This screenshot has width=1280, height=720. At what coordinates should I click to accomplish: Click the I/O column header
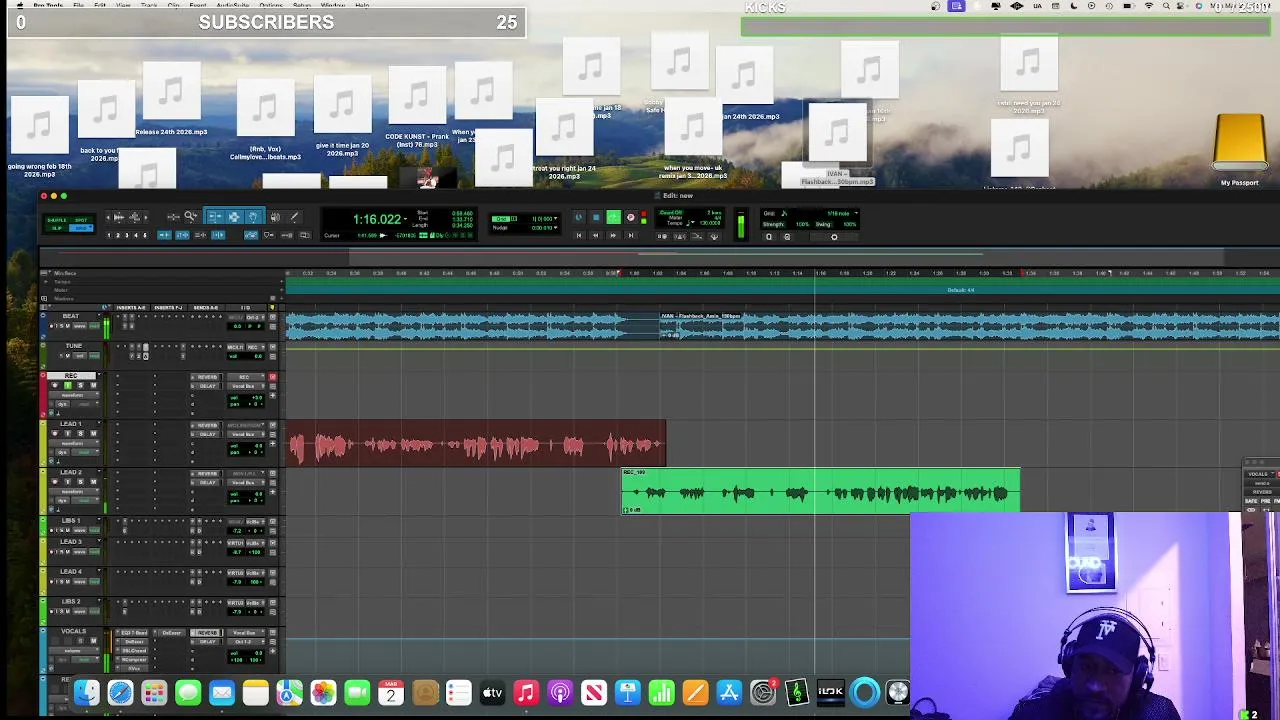pyautogui.click(x=245, y=308)
